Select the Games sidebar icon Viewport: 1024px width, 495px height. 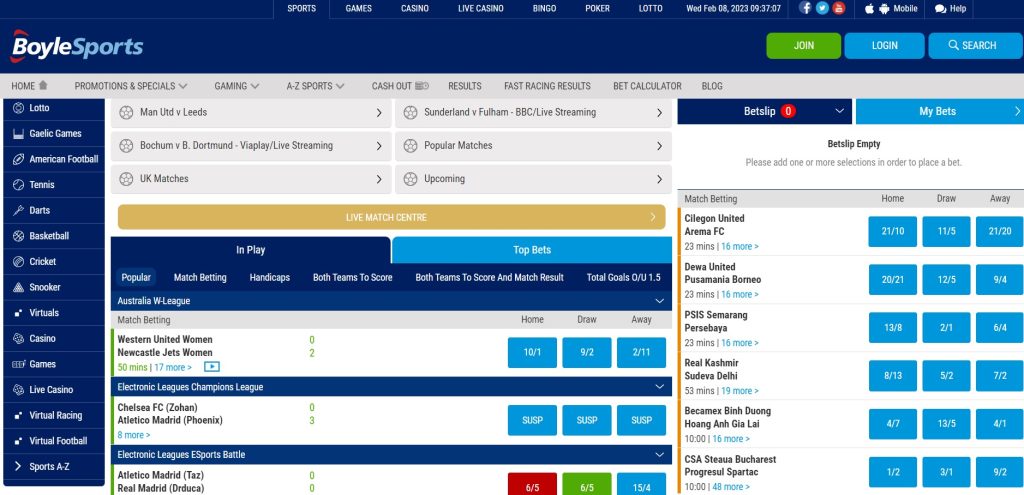pyautogui.click(x=18, y=364)
